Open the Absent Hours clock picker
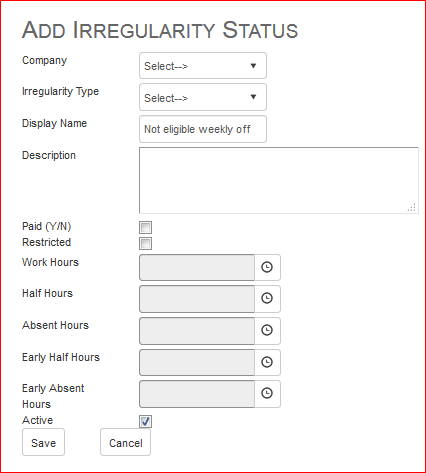Viewport: 426px width, 473px height. (x=267, y=330)
